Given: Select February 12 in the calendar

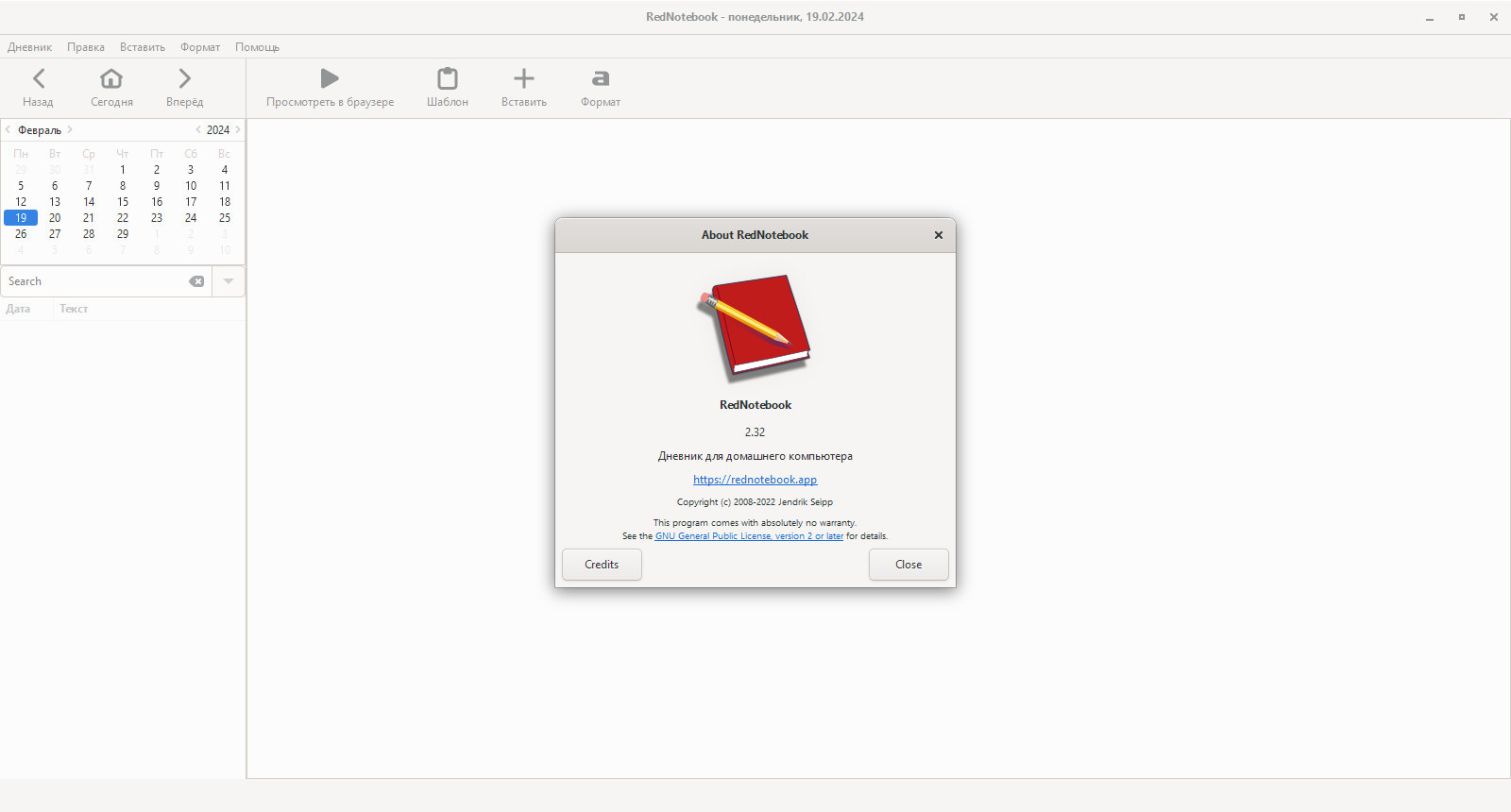Looking at the screenshot, I should [21, 202].
